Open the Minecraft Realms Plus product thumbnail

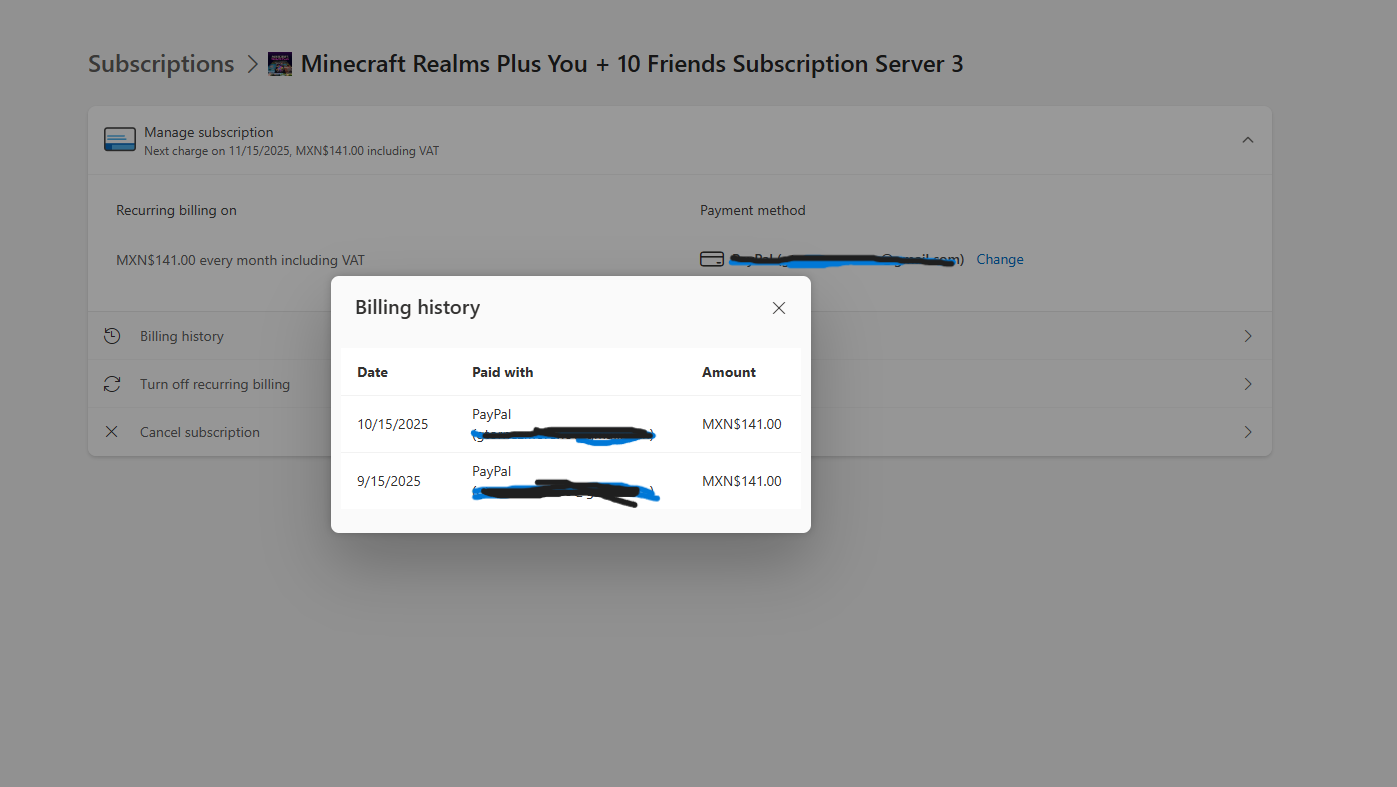(280, 64)
